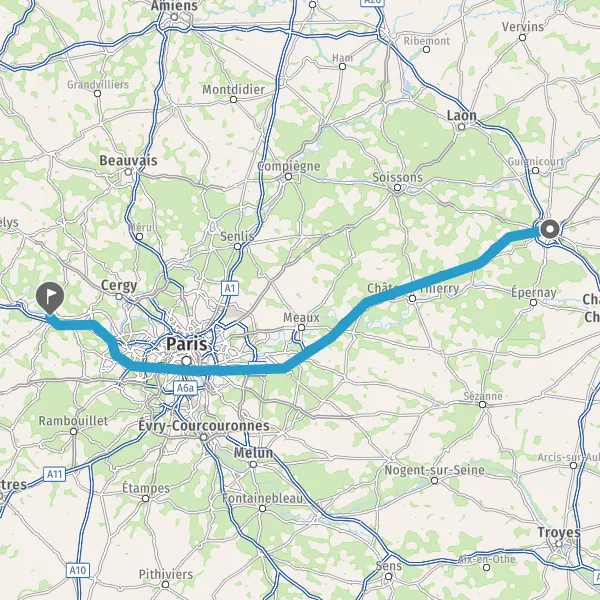The image size is (600, 600).
Task: Click the destination flag marker
Action: [x=50, y=298]
